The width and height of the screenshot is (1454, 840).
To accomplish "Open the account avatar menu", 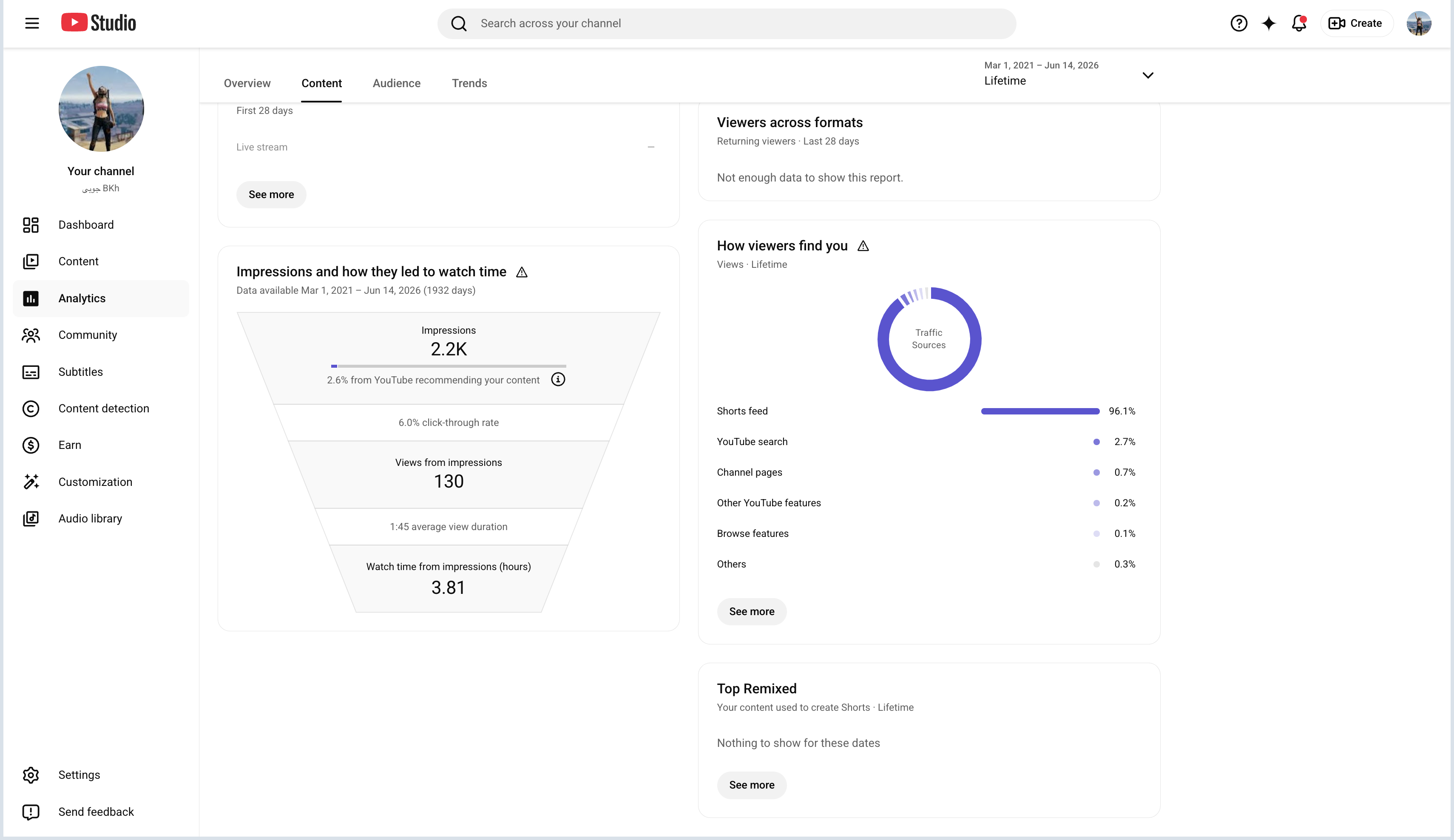I will (1419, 23).
